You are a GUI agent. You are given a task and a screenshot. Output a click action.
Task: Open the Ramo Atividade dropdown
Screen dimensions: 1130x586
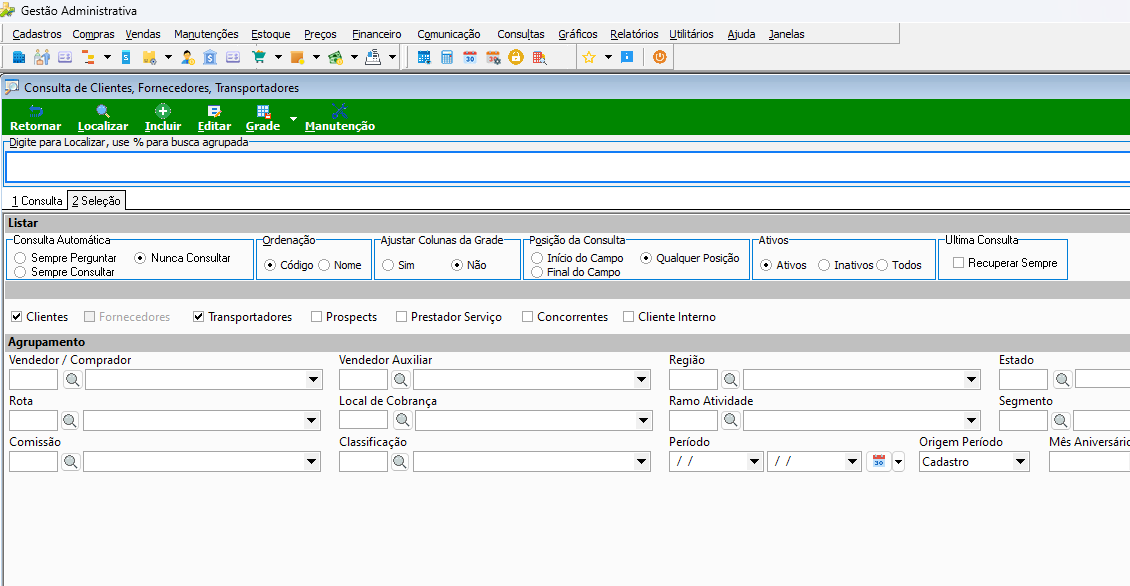[971, 420]
